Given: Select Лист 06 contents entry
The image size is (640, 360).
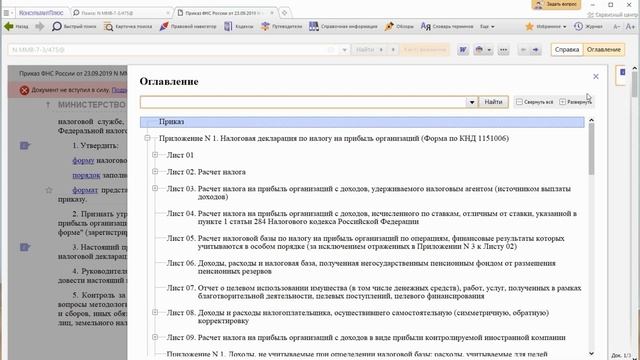Looking at the screenshot, I should tap(361, 267).
